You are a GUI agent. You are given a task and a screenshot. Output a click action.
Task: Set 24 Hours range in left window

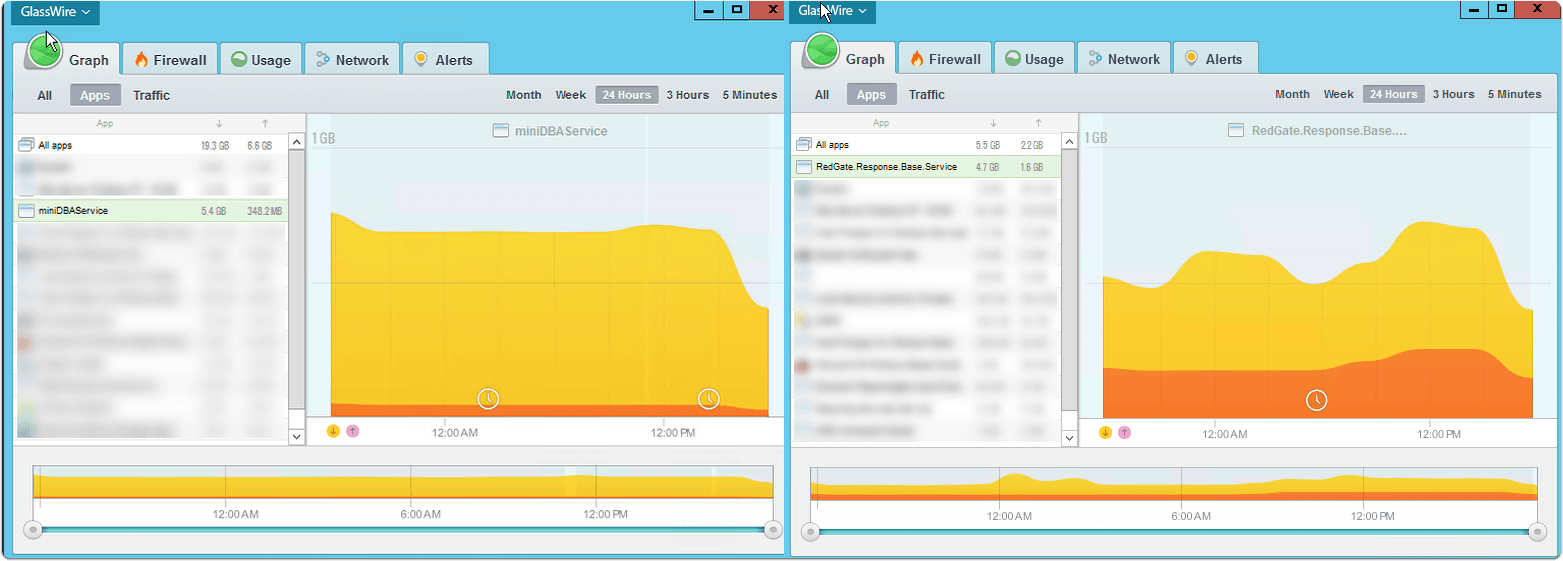pyautogui.click(x=627, y=95)
